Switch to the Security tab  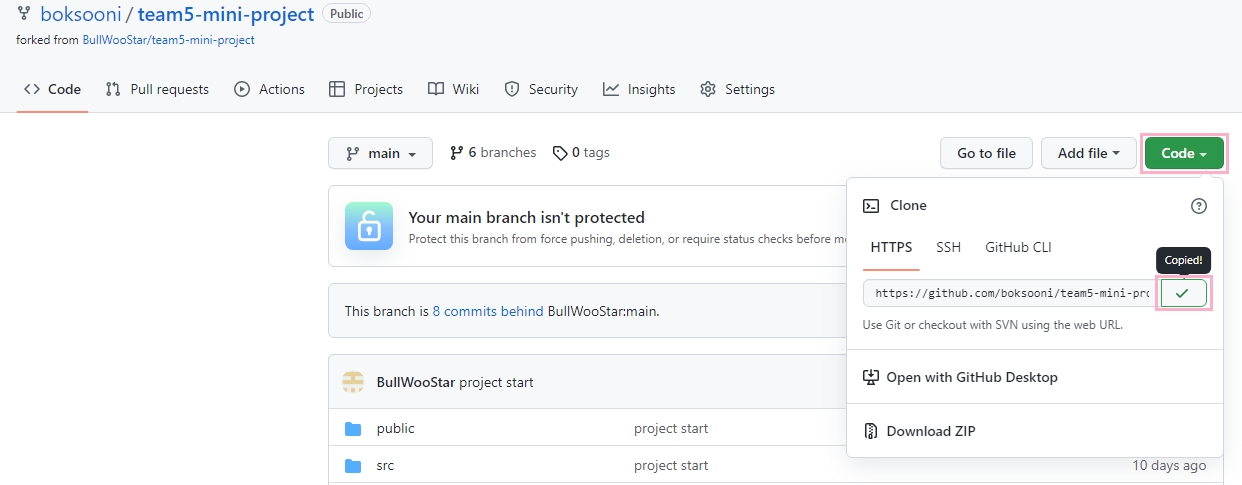pos(541,89)
